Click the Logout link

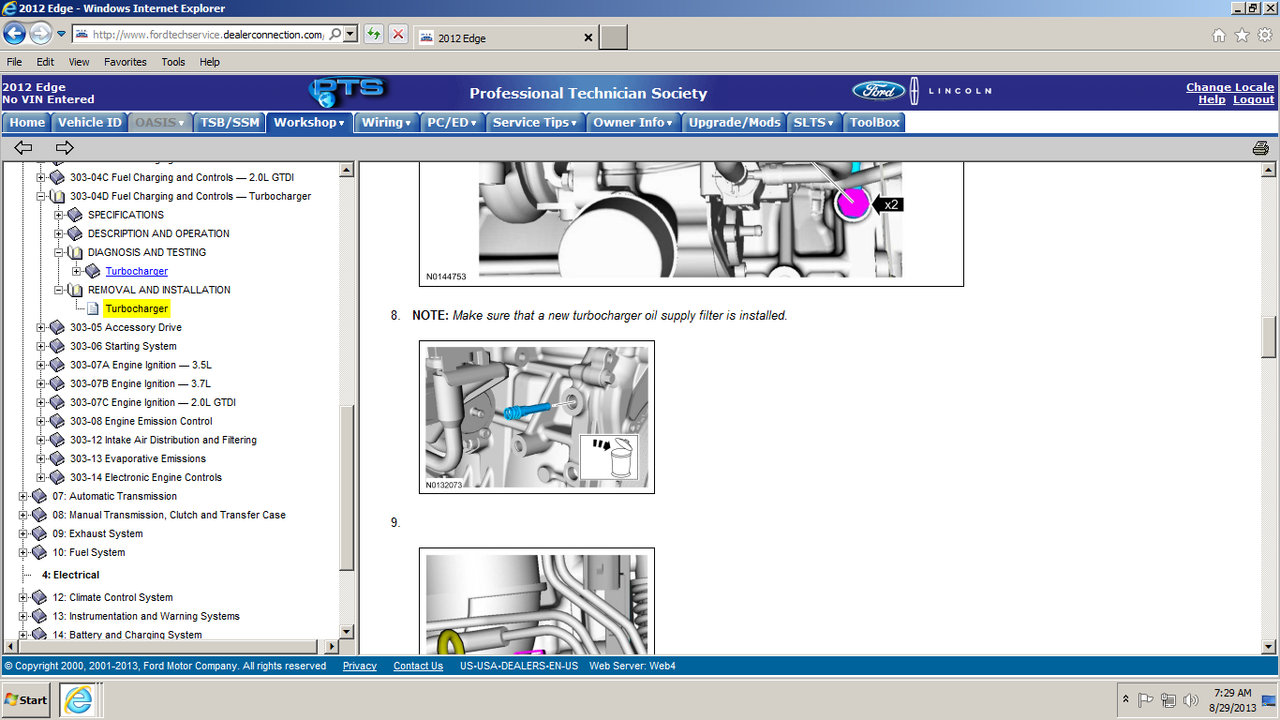coord(1254,100)
